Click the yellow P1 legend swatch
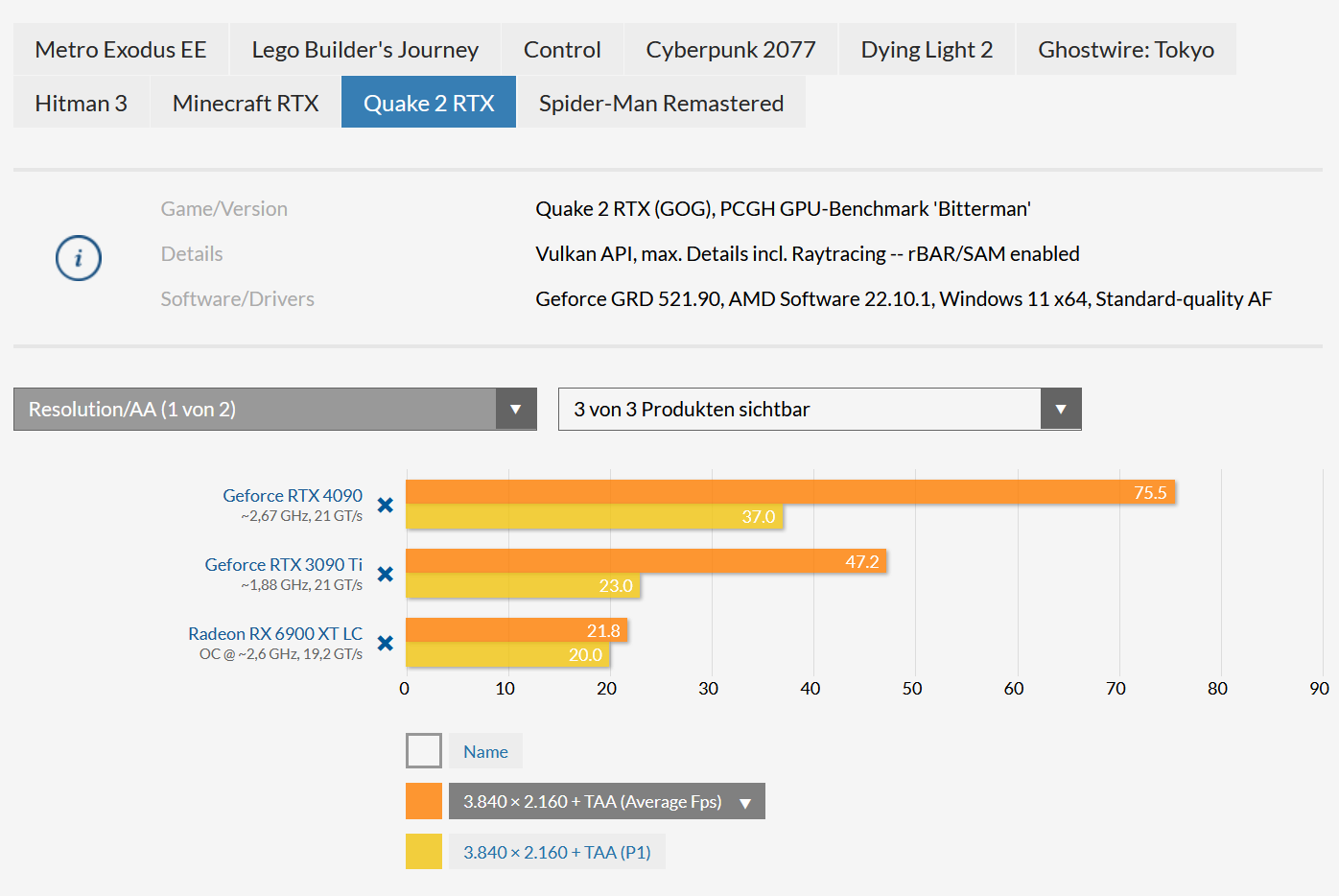 pyautogui.click(x=424, y=852)
